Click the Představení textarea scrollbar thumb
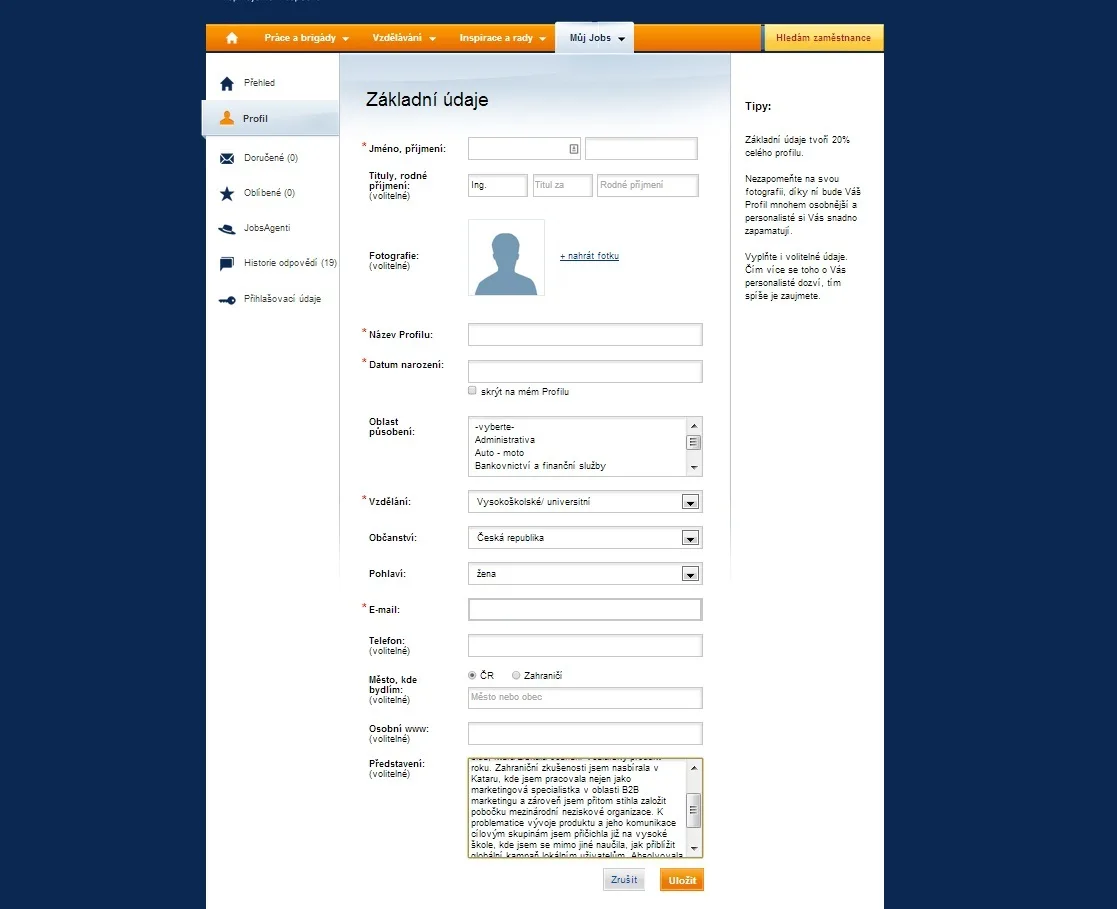Image resolution: width=1117 pixels, height=909 pixels. pyautogui.click(x=693, y=810)
